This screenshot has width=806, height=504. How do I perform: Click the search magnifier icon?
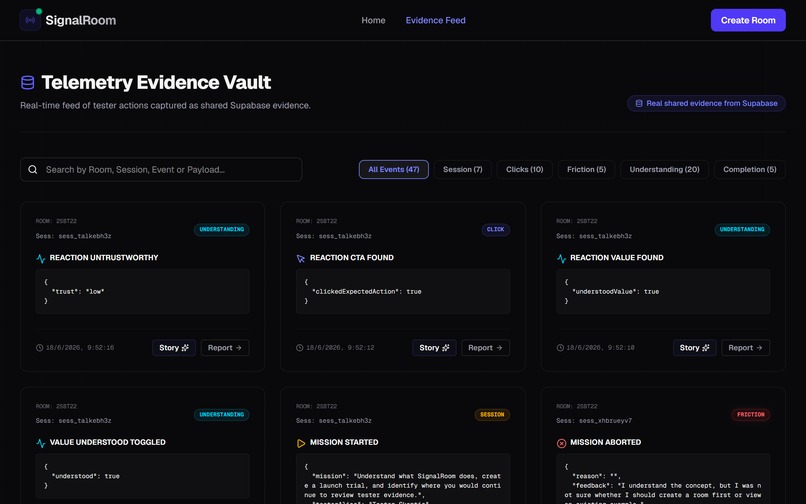[x=33, y=170]
